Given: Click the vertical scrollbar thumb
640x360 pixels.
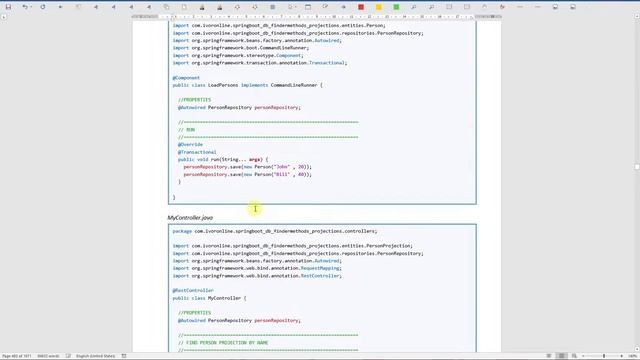Looking at the screenshot, I should point(637,167).
